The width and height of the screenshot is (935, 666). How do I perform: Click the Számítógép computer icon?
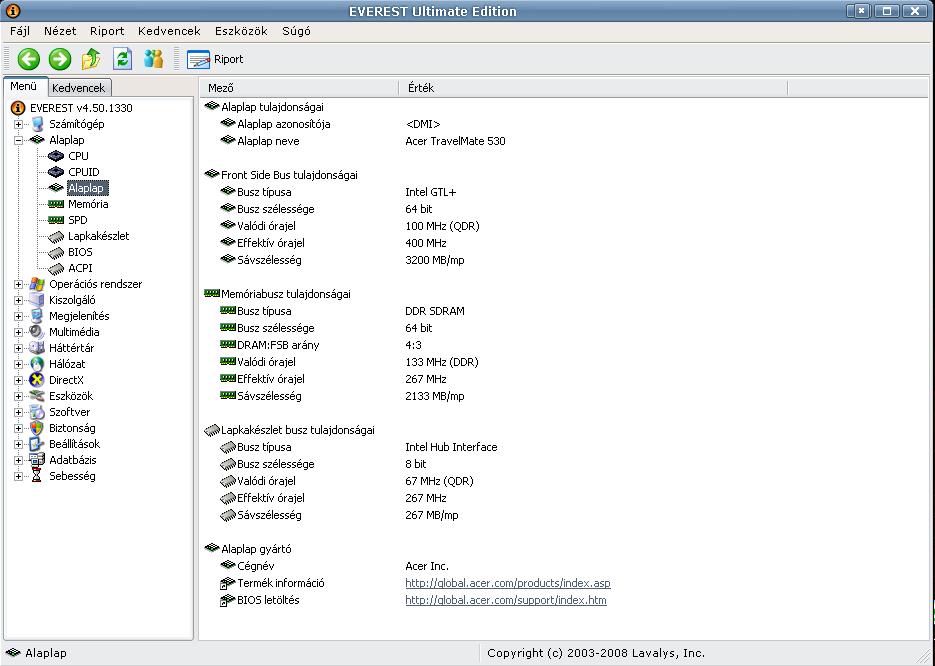coord(37,124)
